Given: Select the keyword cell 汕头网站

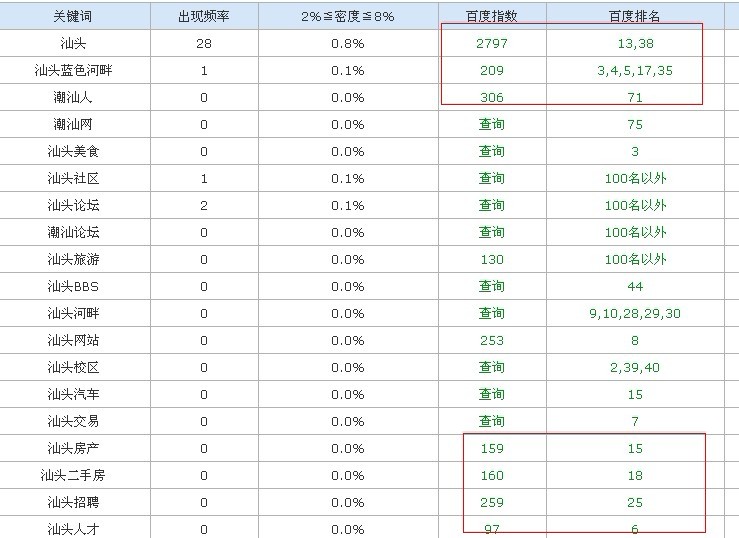Looking at the screenshot, I should (x=74, y=341).
